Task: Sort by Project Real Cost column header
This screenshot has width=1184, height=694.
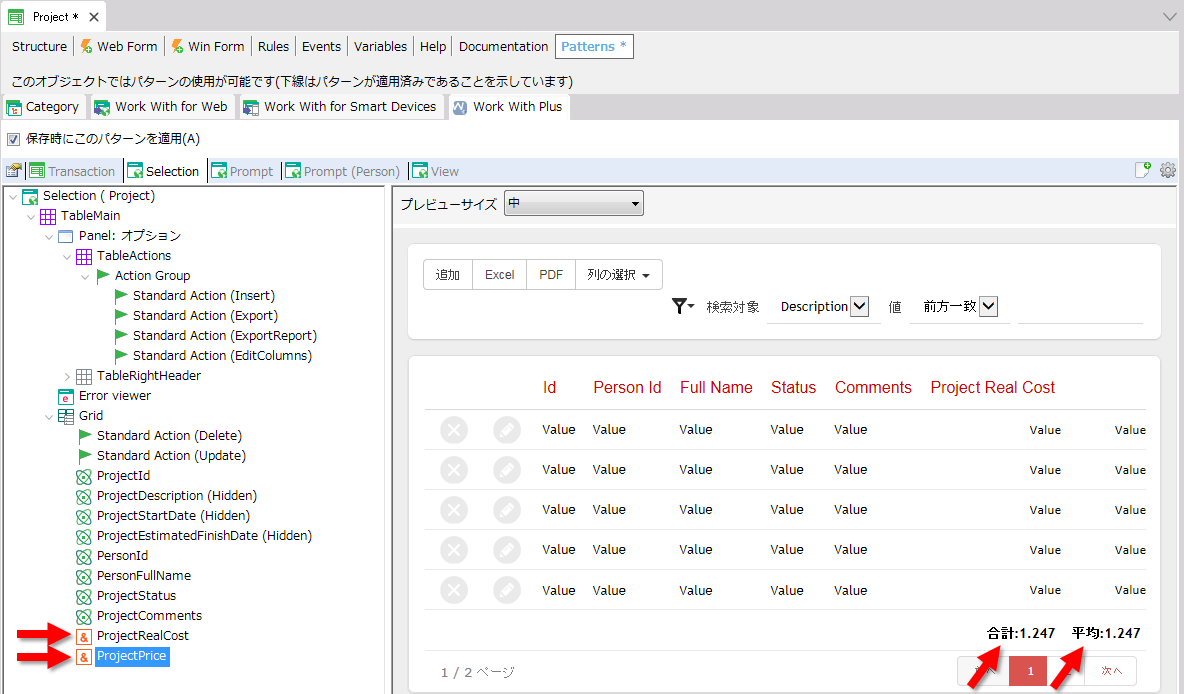Action: point(992,387)
